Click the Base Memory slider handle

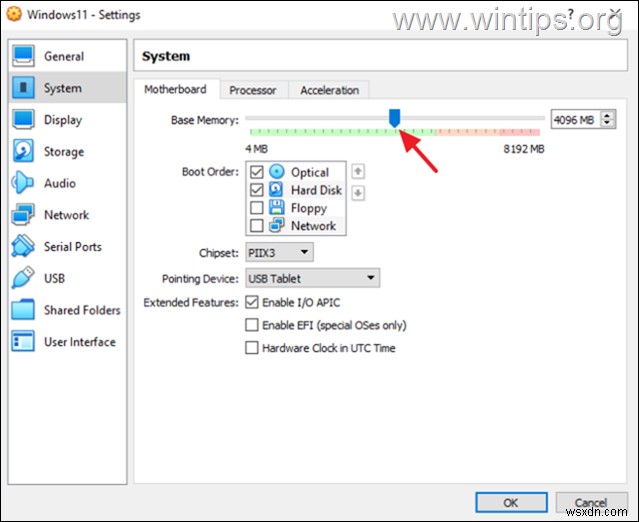pyautogui.click(x=394, y=118)
